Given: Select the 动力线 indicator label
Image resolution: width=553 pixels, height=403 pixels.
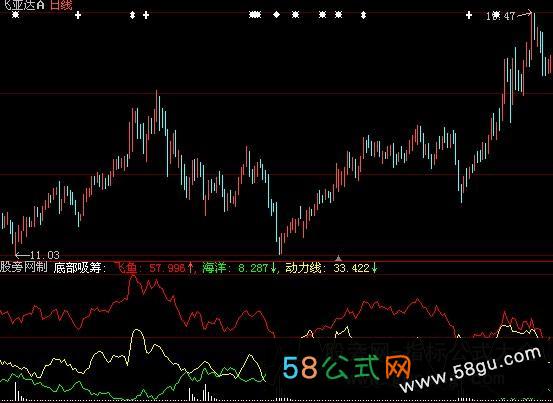Looking at the screenshot, I should 303,268.
